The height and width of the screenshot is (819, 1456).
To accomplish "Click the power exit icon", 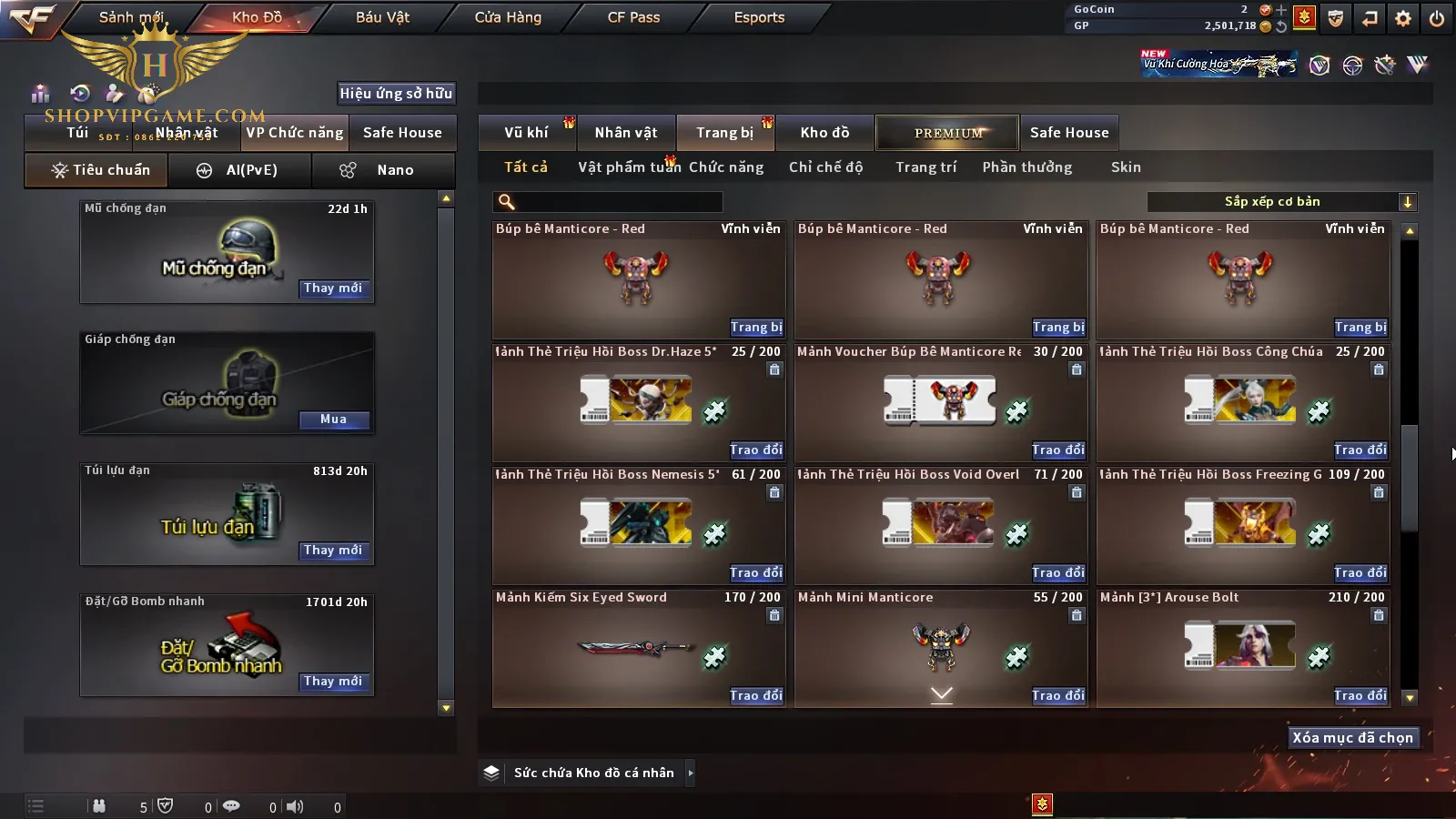I will click(x=1437, y=18).
